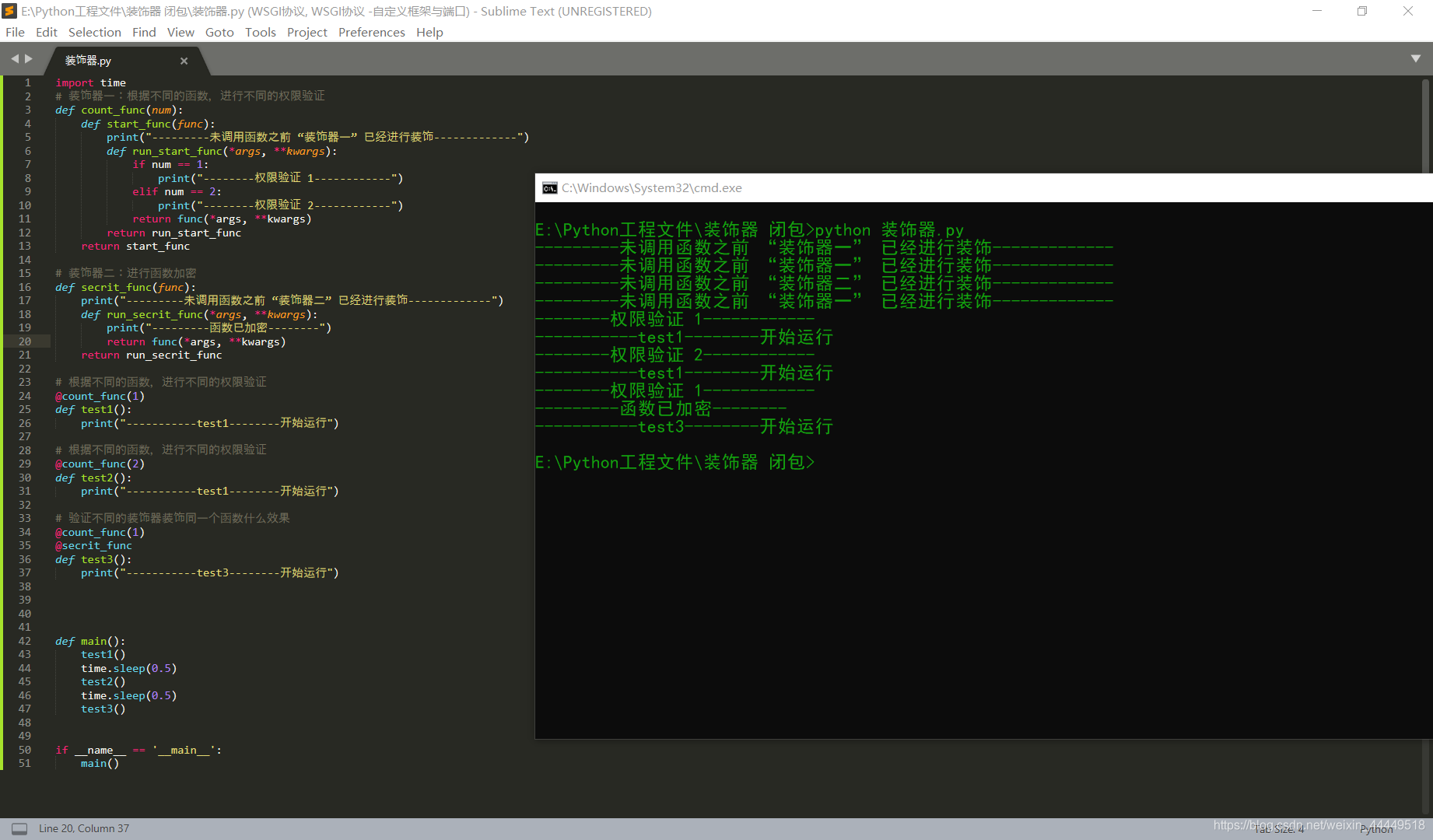Open the Project menu
The width and height of the screenshot is (1433, 840).
coord(307,32)
